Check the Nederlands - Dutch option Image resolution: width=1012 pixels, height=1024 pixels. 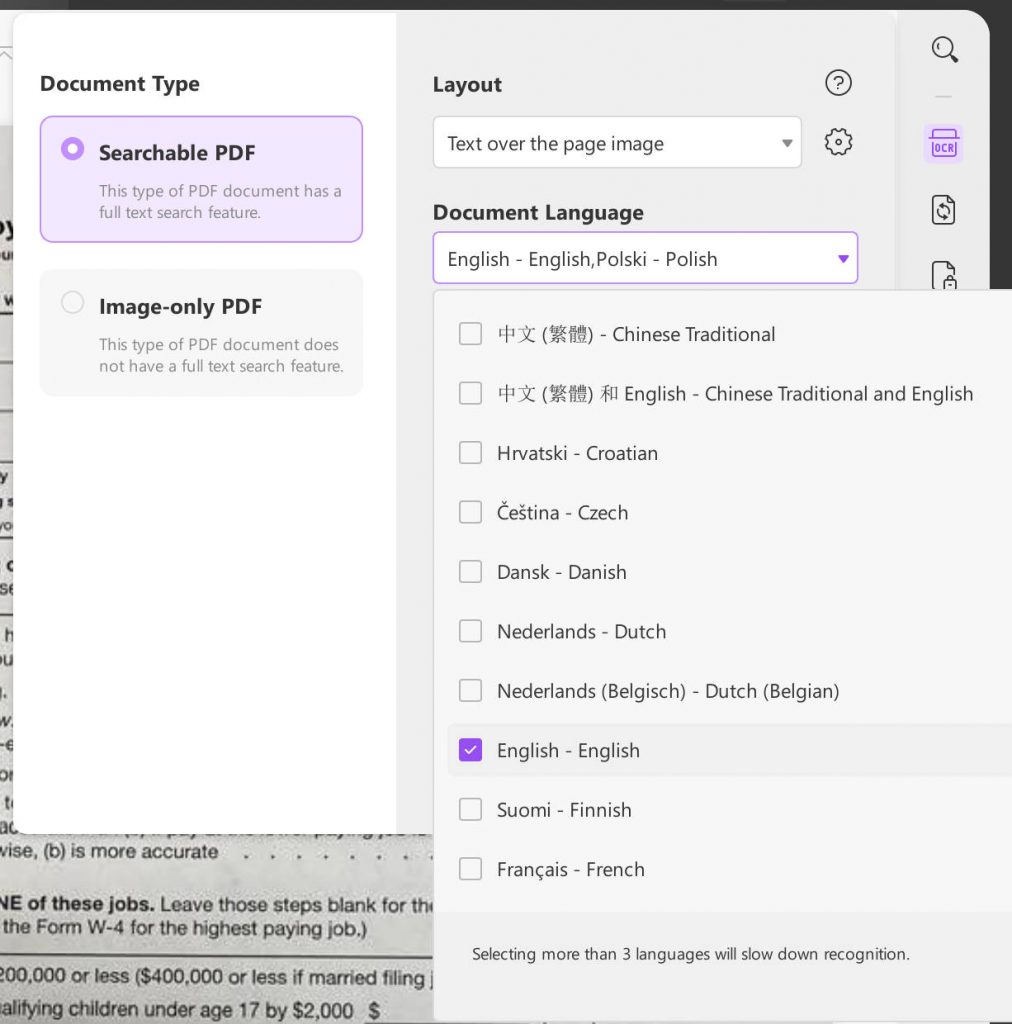point(470,631)
